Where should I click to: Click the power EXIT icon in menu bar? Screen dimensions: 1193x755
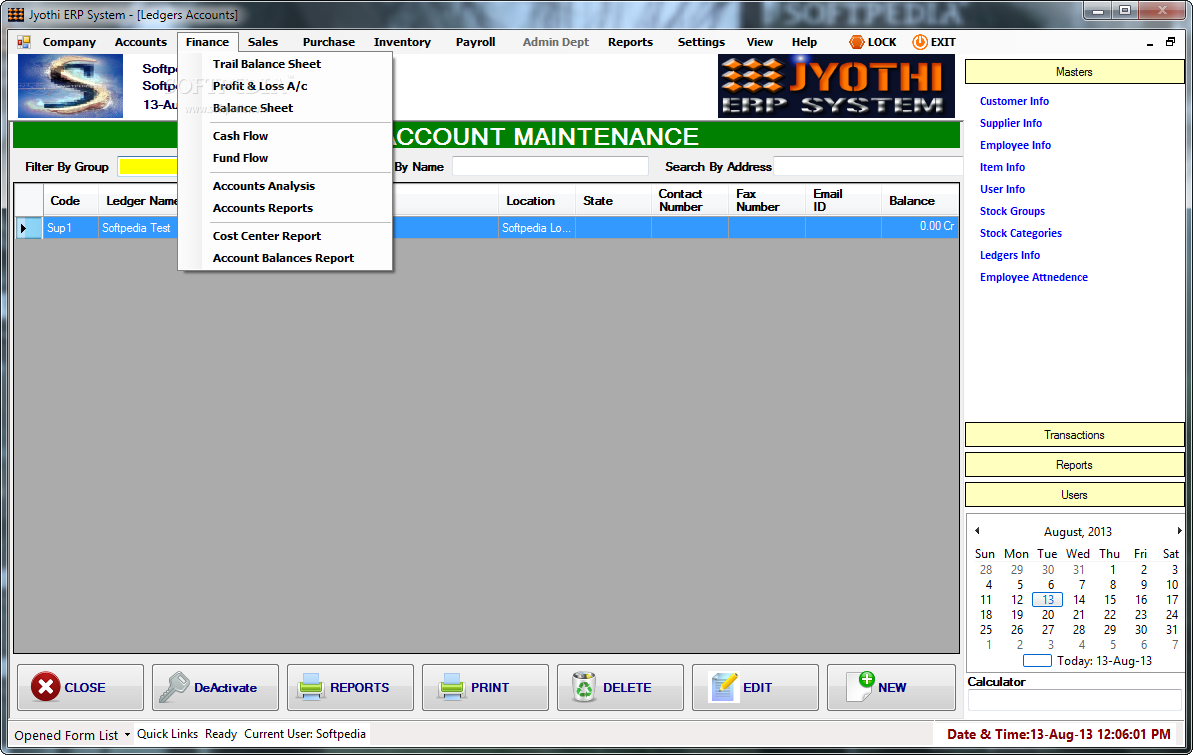[920, 42]
